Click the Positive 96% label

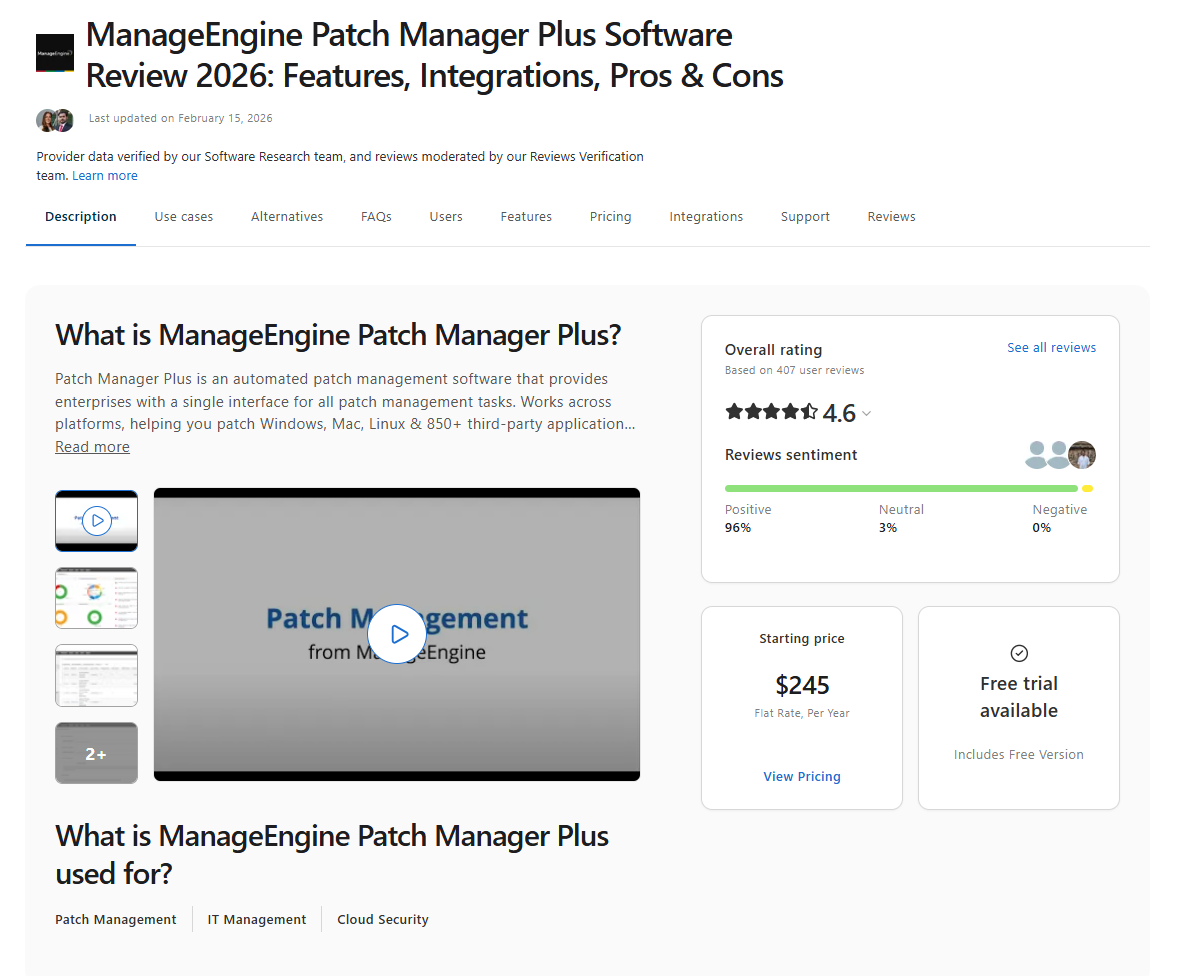click(748, 518)
